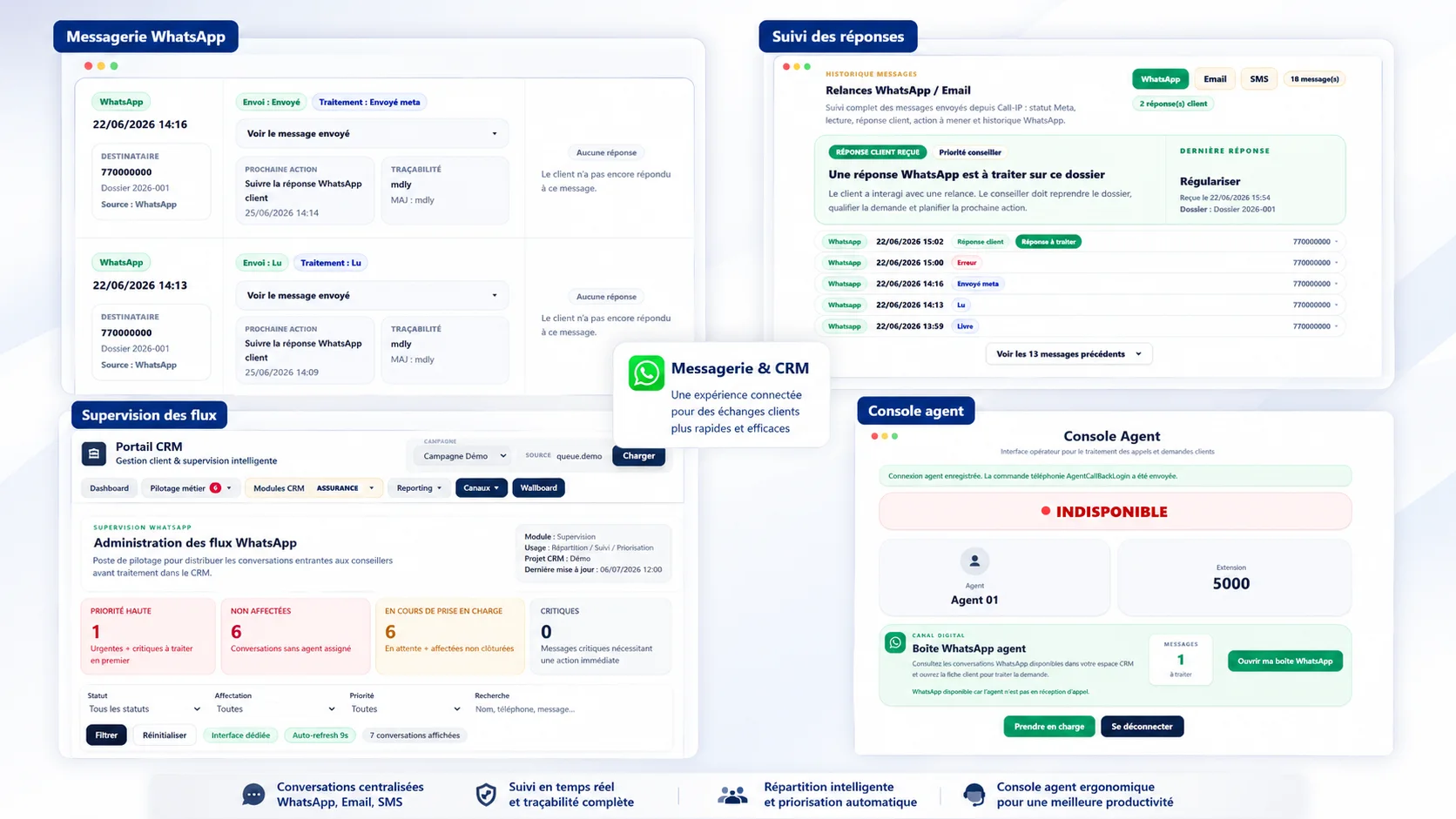Click the Traitement : Envoyé meta badge
The height and width of the screenshot is (819, 1456).
pos(369,102)
